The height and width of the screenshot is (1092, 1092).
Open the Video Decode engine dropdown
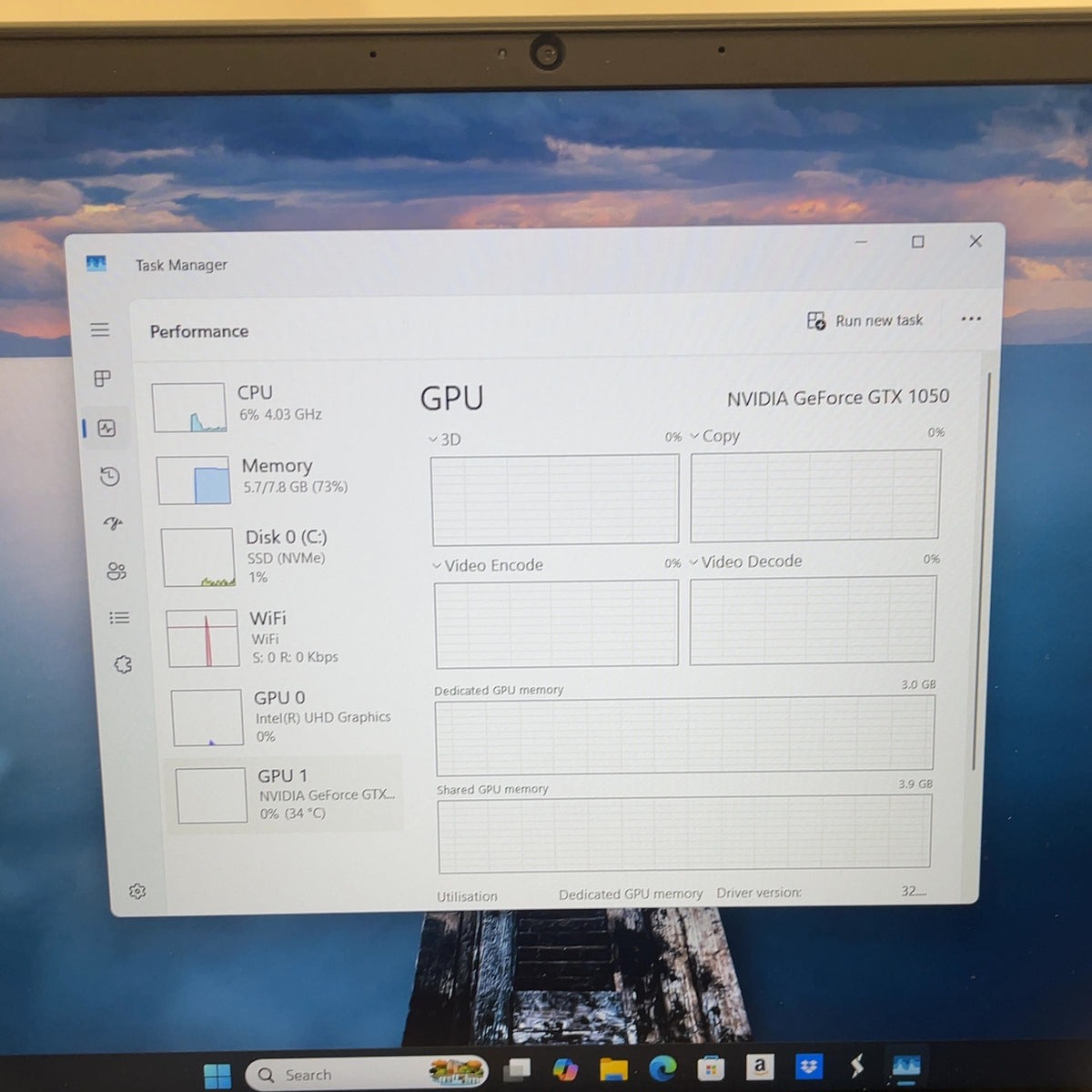tap(746, 561)
